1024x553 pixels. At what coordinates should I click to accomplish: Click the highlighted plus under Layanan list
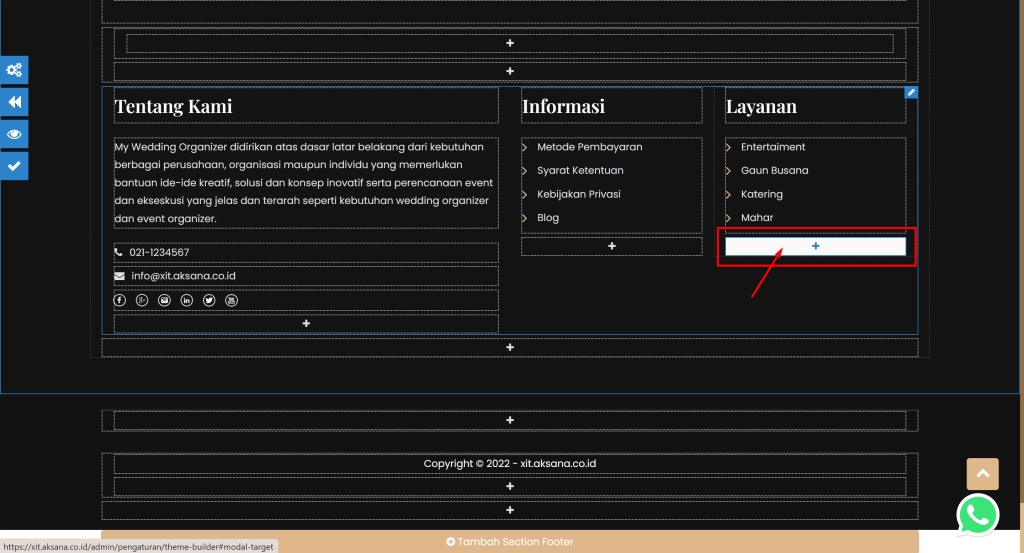(815, 246)
